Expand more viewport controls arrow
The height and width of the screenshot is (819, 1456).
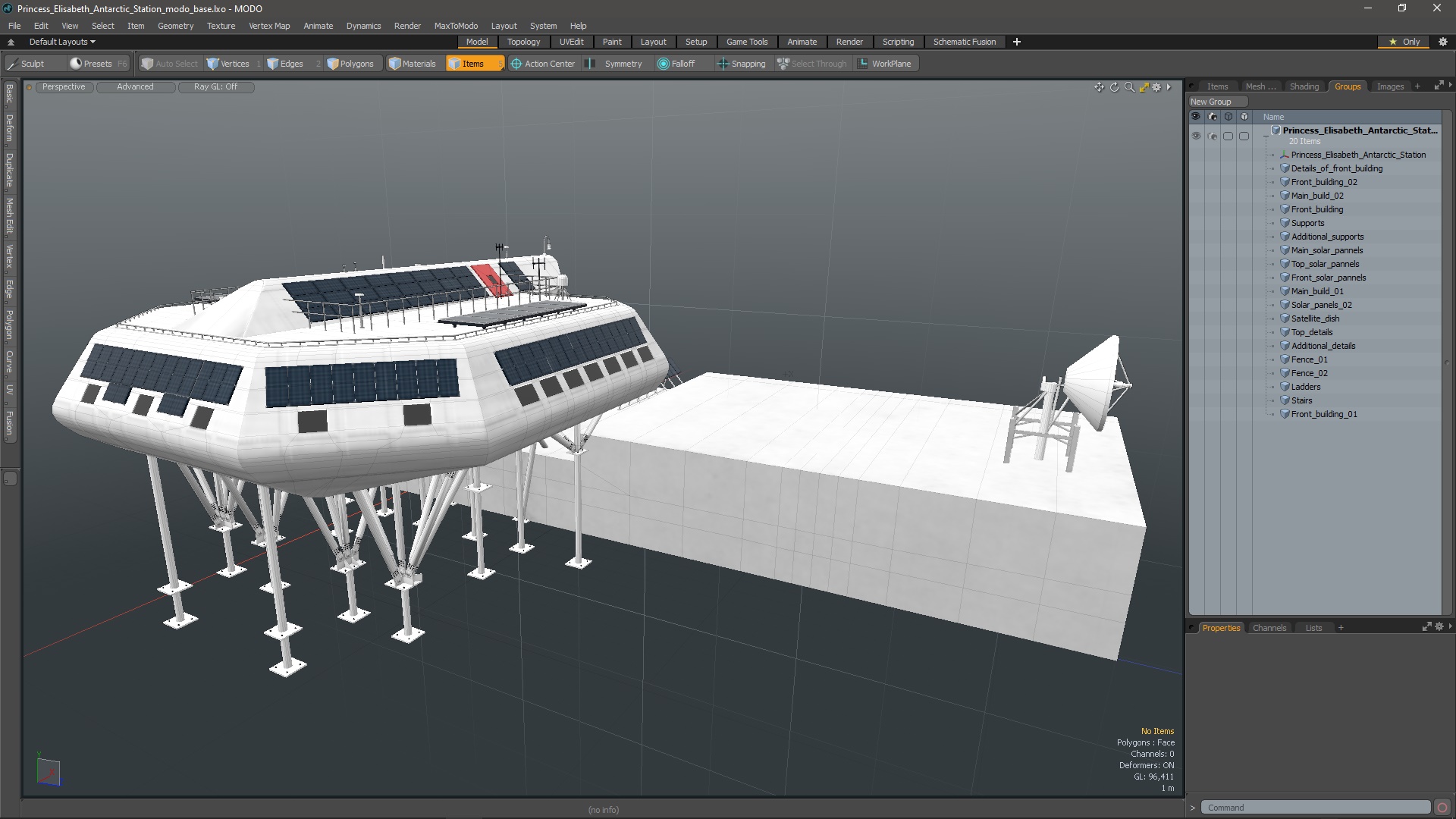tap(1169, 87)
